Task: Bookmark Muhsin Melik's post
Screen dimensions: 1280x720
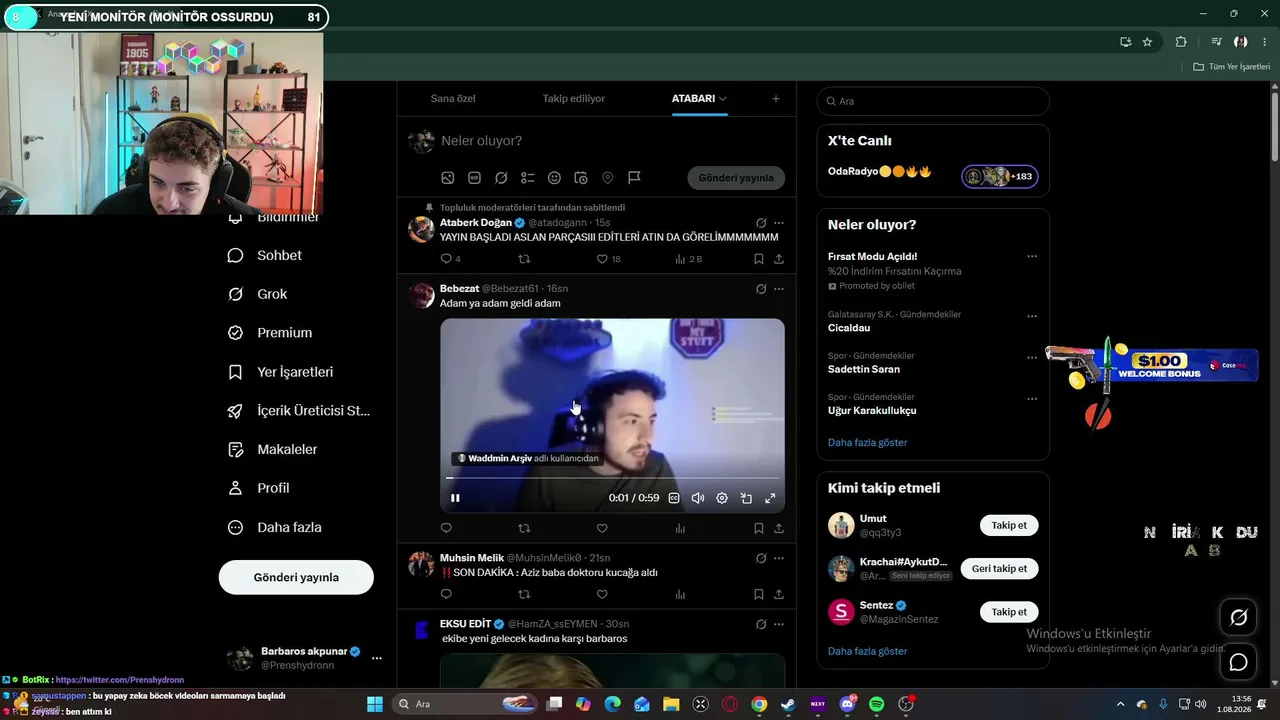Action: pos(759,594)
